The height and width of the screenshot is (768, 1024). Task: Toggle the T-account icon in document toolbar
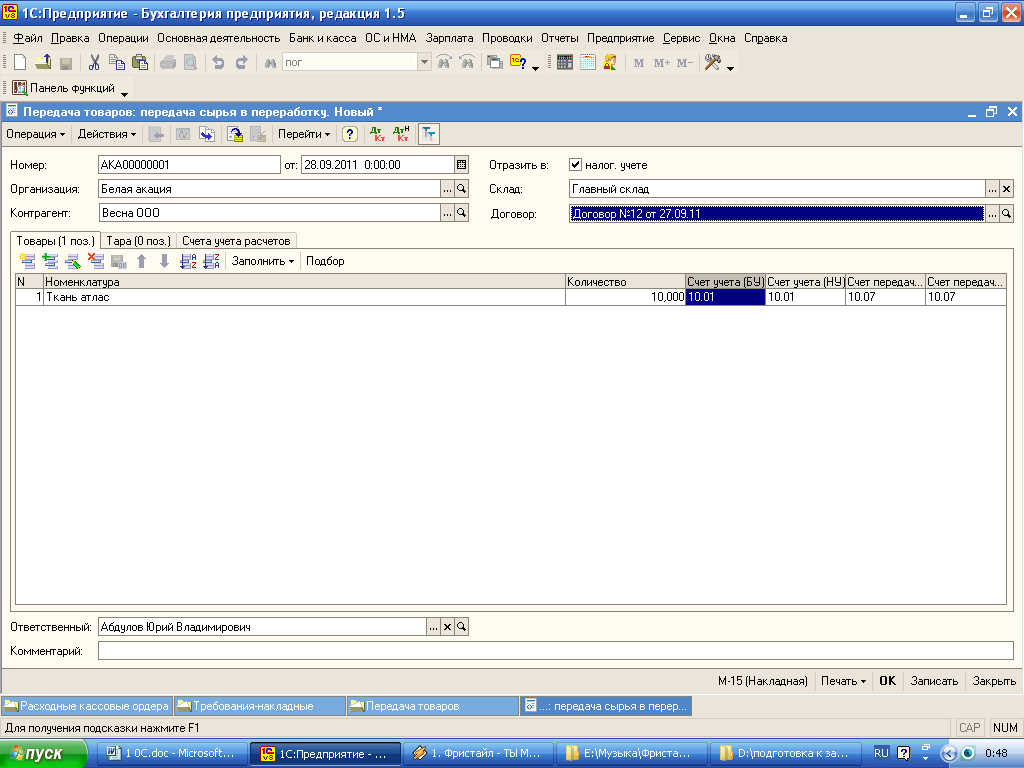click(428, 135)
